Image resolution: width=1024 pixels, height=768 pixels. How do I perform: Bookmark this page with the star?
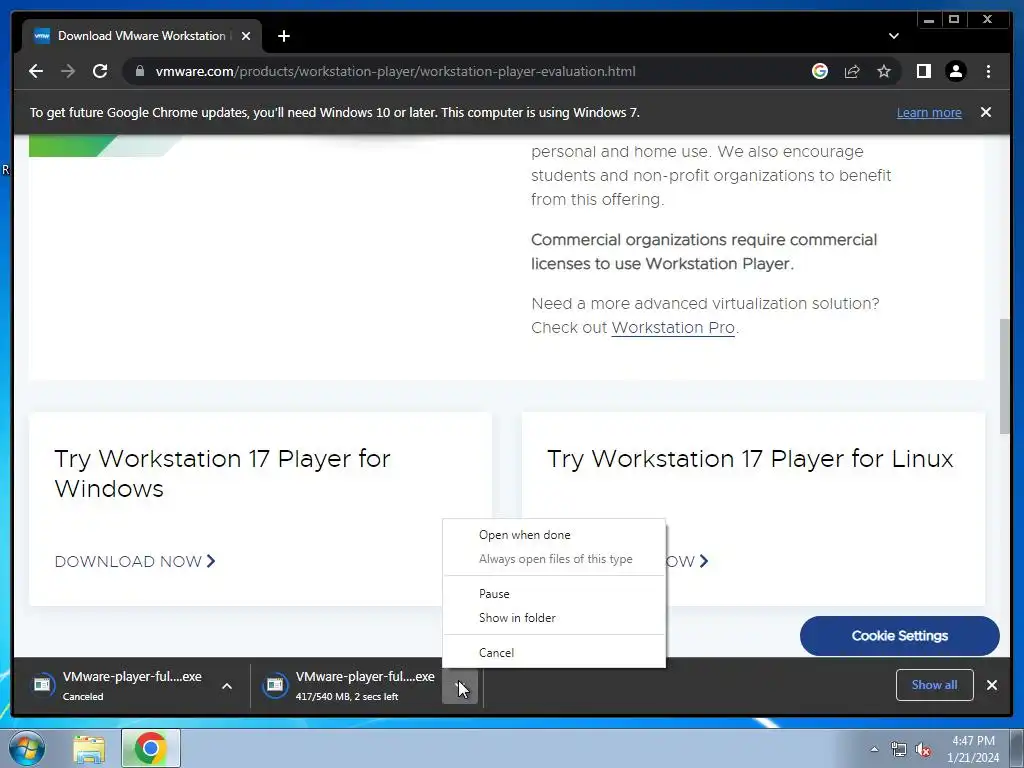click(884, 71)
